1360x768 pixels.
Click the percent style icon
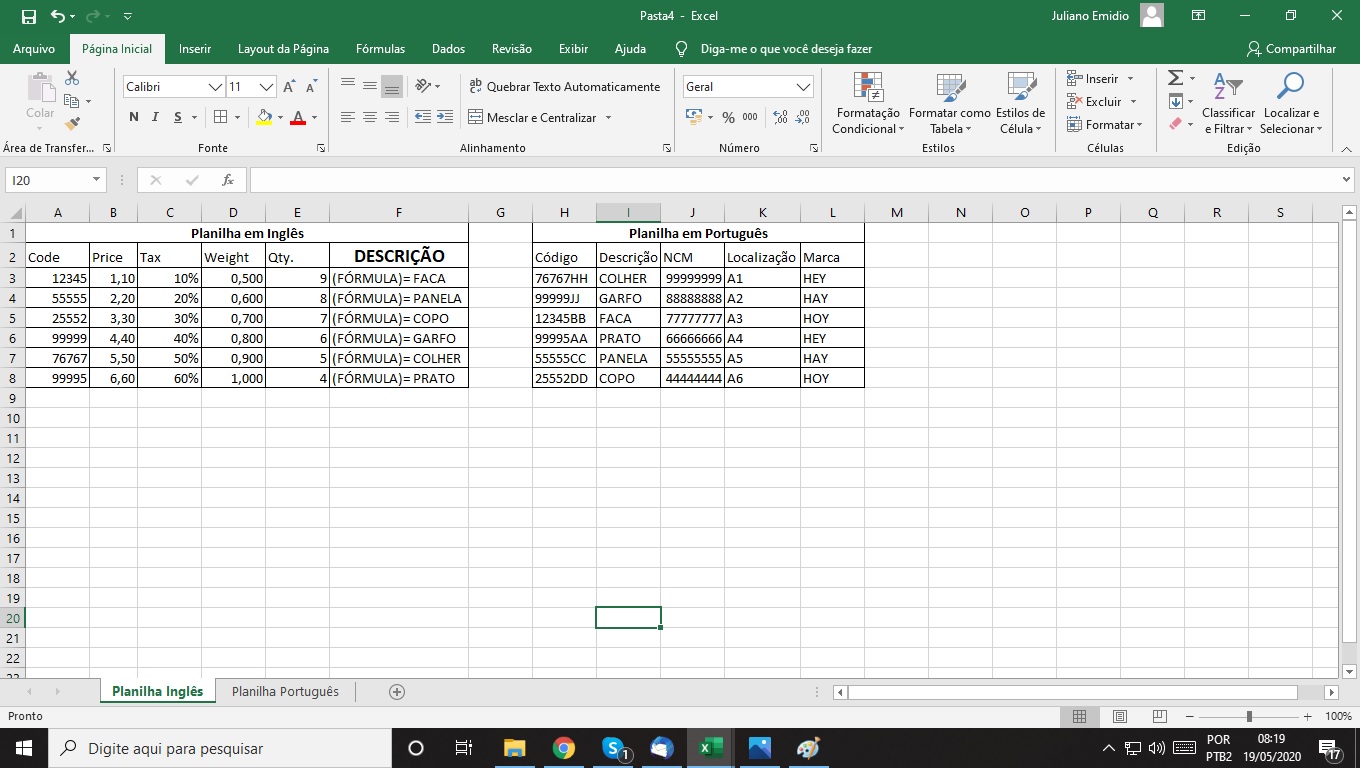pyautogui.click(x=728, y=117)
